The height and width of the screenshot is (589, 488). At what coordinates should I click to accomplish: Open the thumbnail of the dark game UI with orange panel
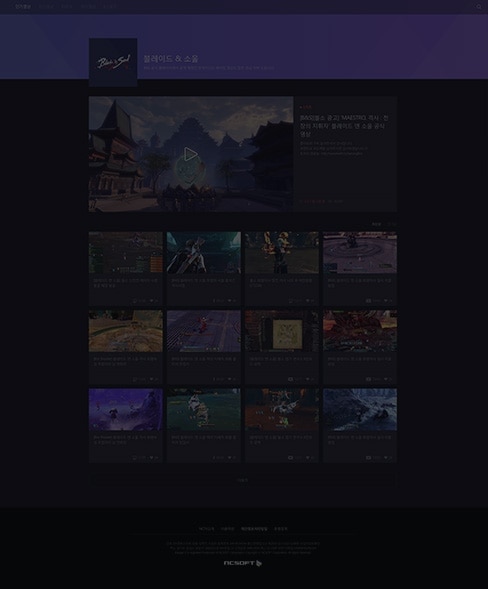pos(126,252)
